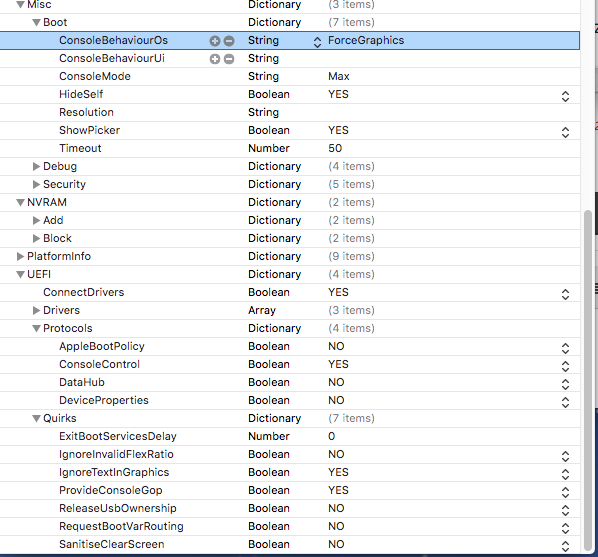Collapse the Protocols dictionary

tap(37, 328)
